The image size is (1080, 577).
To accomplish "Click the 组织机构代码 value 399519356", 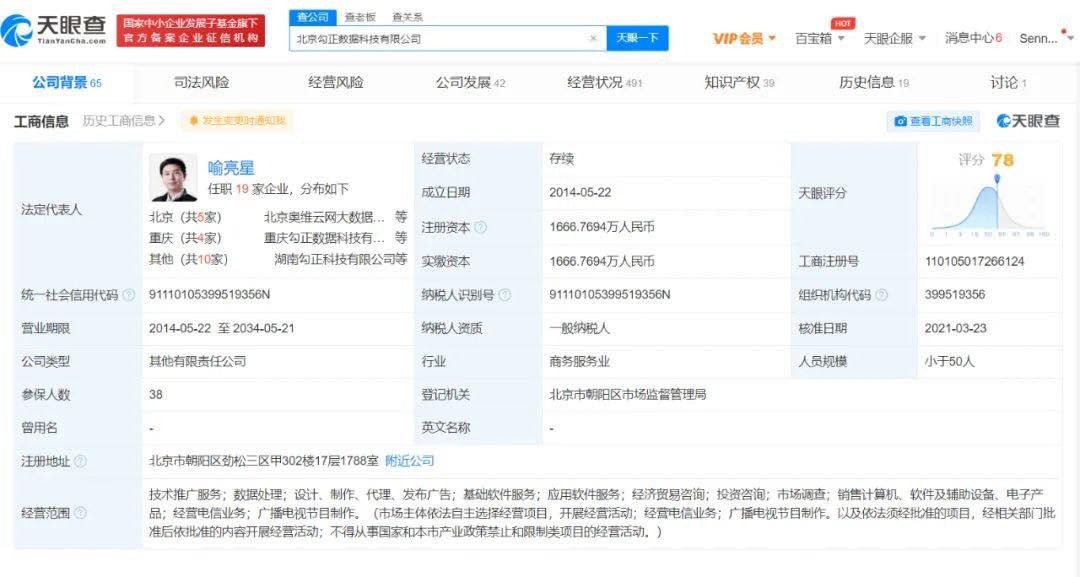I will pos(955,295).
